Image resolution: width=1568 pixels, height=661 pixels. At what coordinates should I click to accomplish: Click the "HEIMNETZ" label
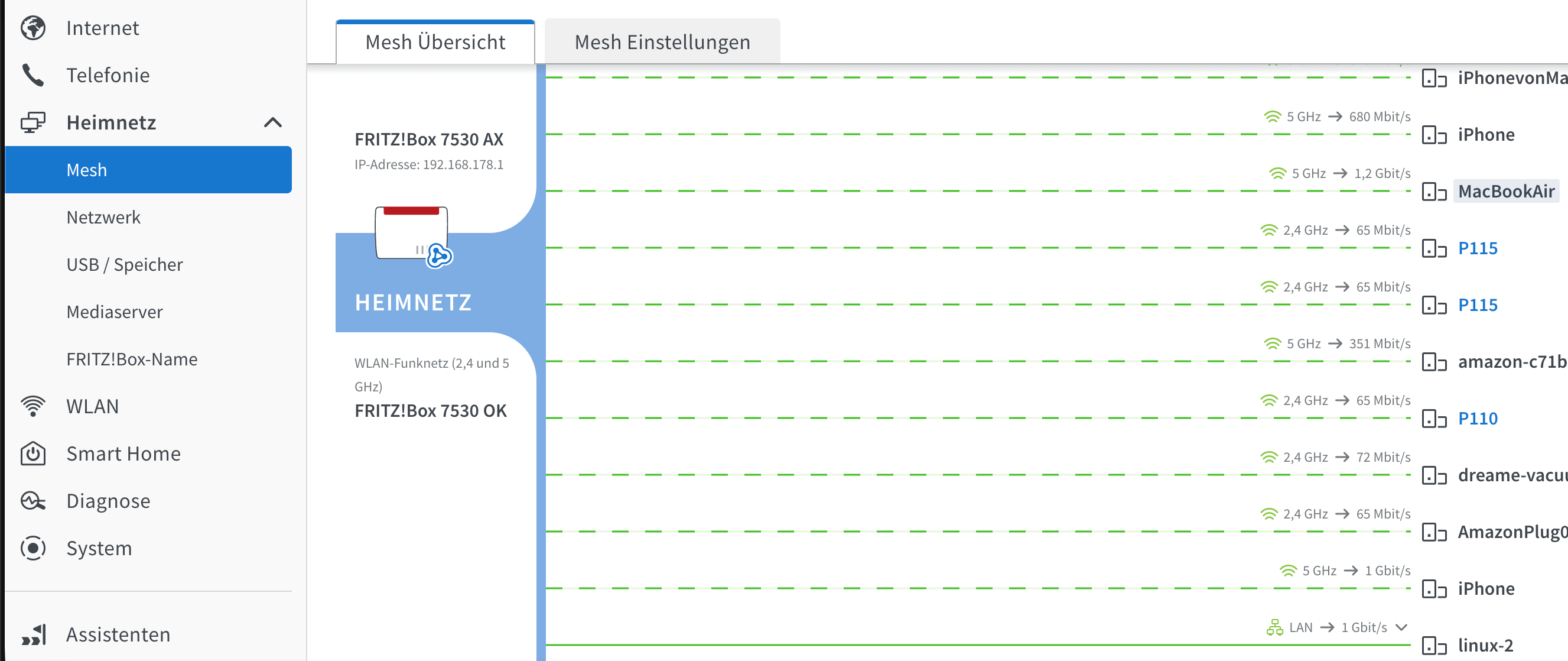click(414, 303)
